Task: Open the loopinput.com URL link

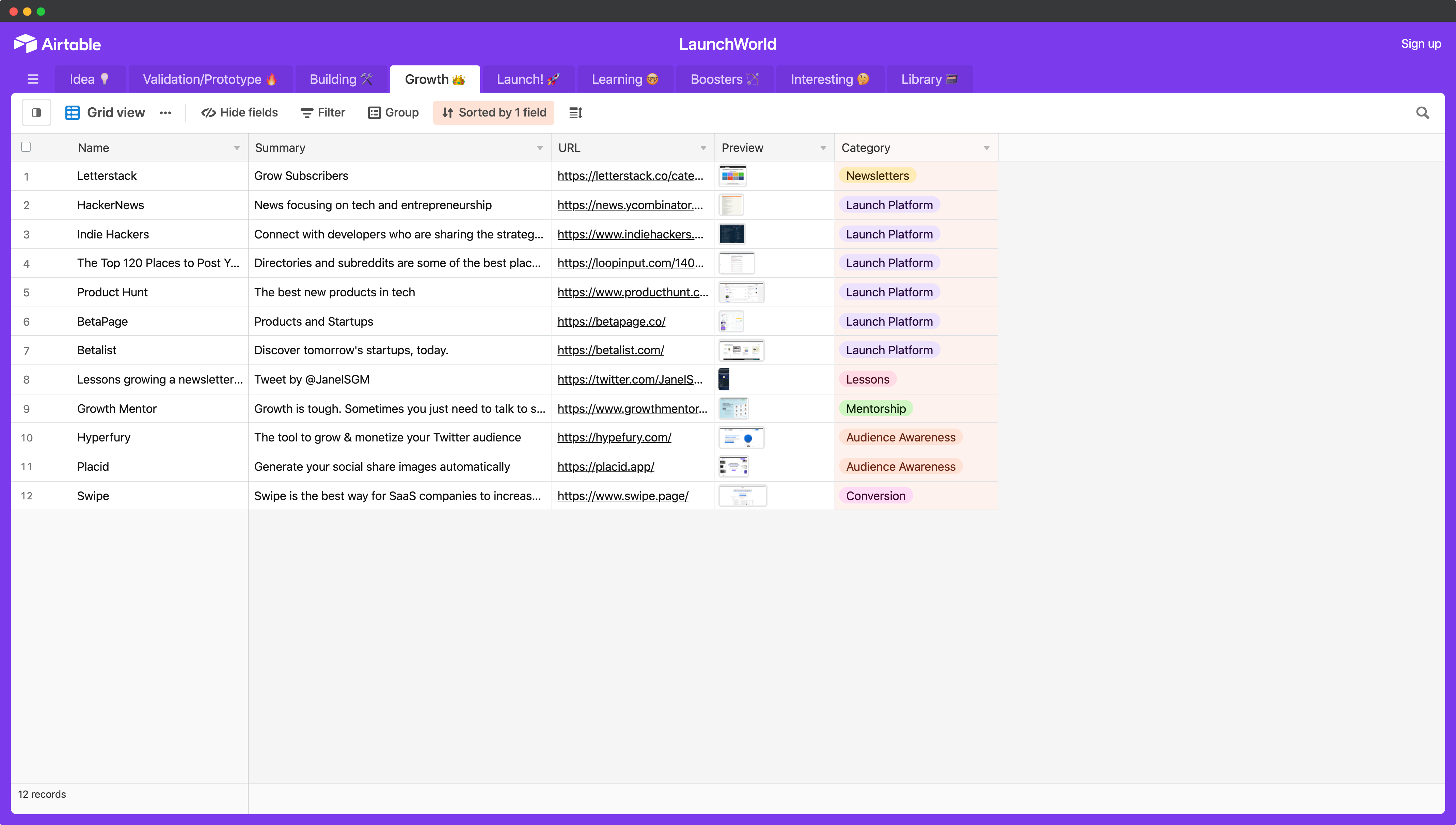Action: point(630,263)
